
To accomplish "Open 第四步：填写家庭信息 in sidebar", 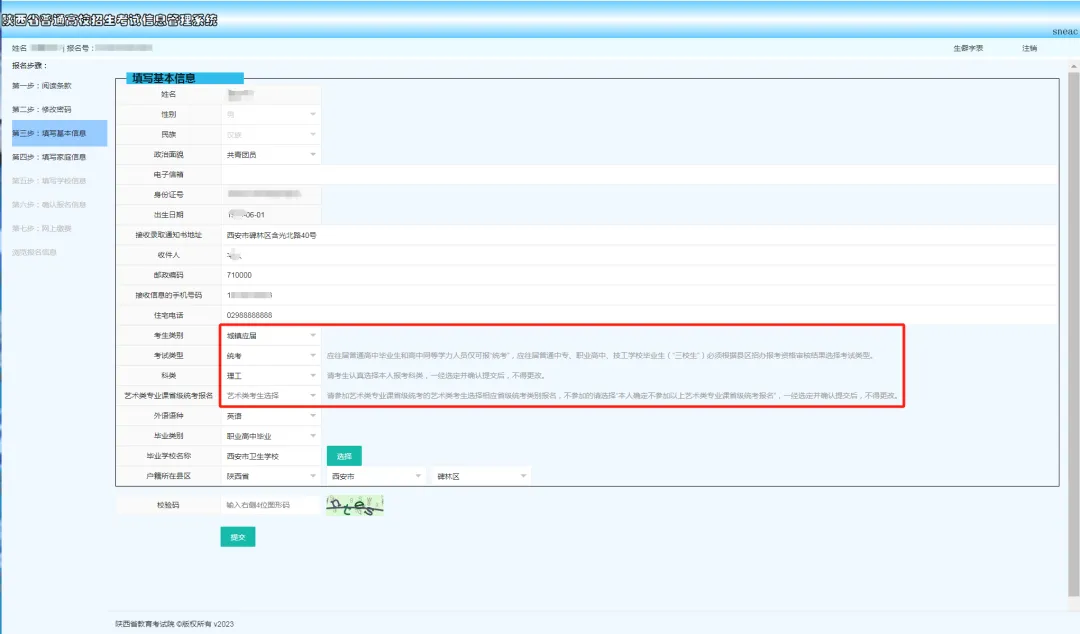I will (x=49, y=157).
